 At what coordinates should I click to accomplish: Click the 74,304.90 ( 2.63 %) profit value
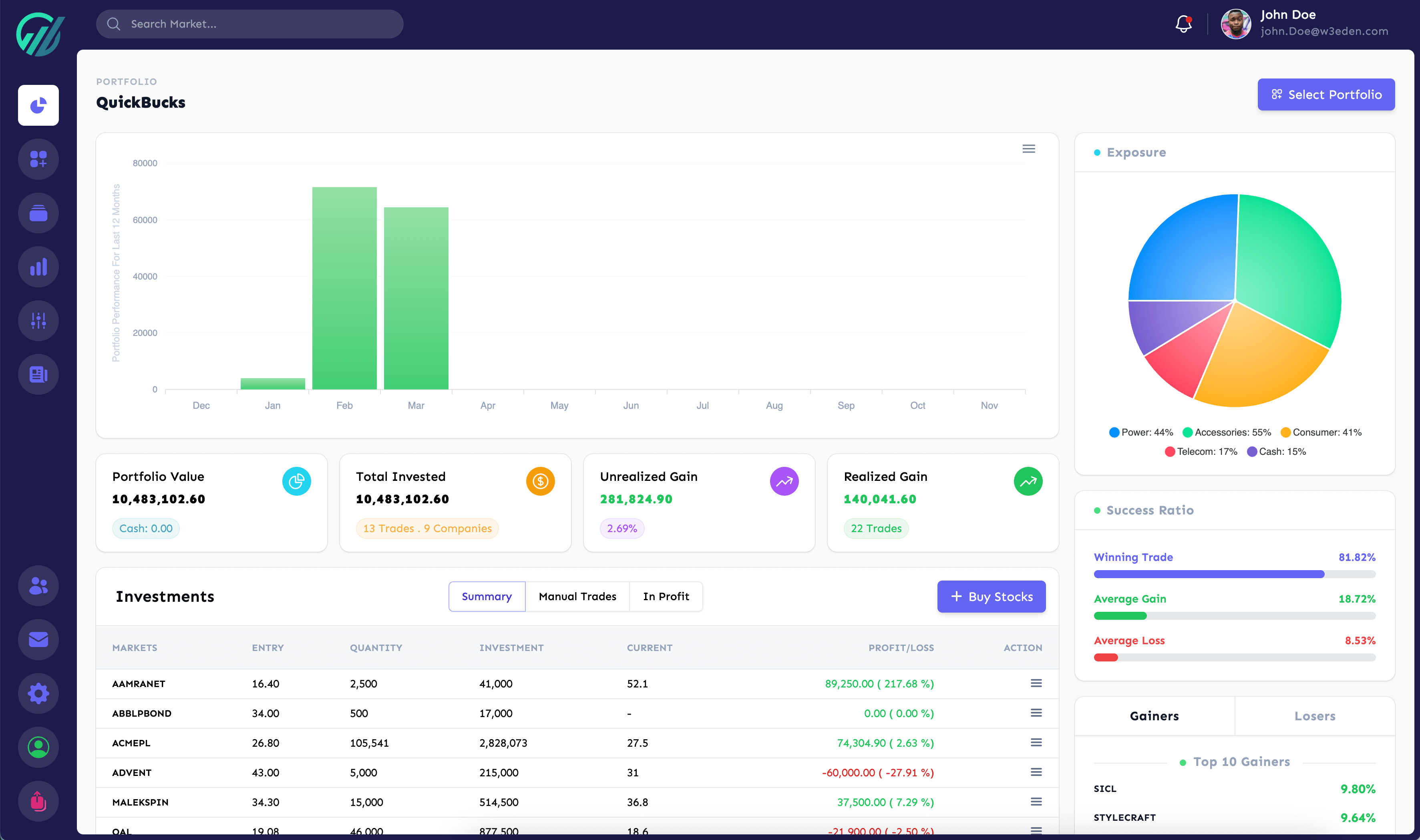click(x=885, y=743)
